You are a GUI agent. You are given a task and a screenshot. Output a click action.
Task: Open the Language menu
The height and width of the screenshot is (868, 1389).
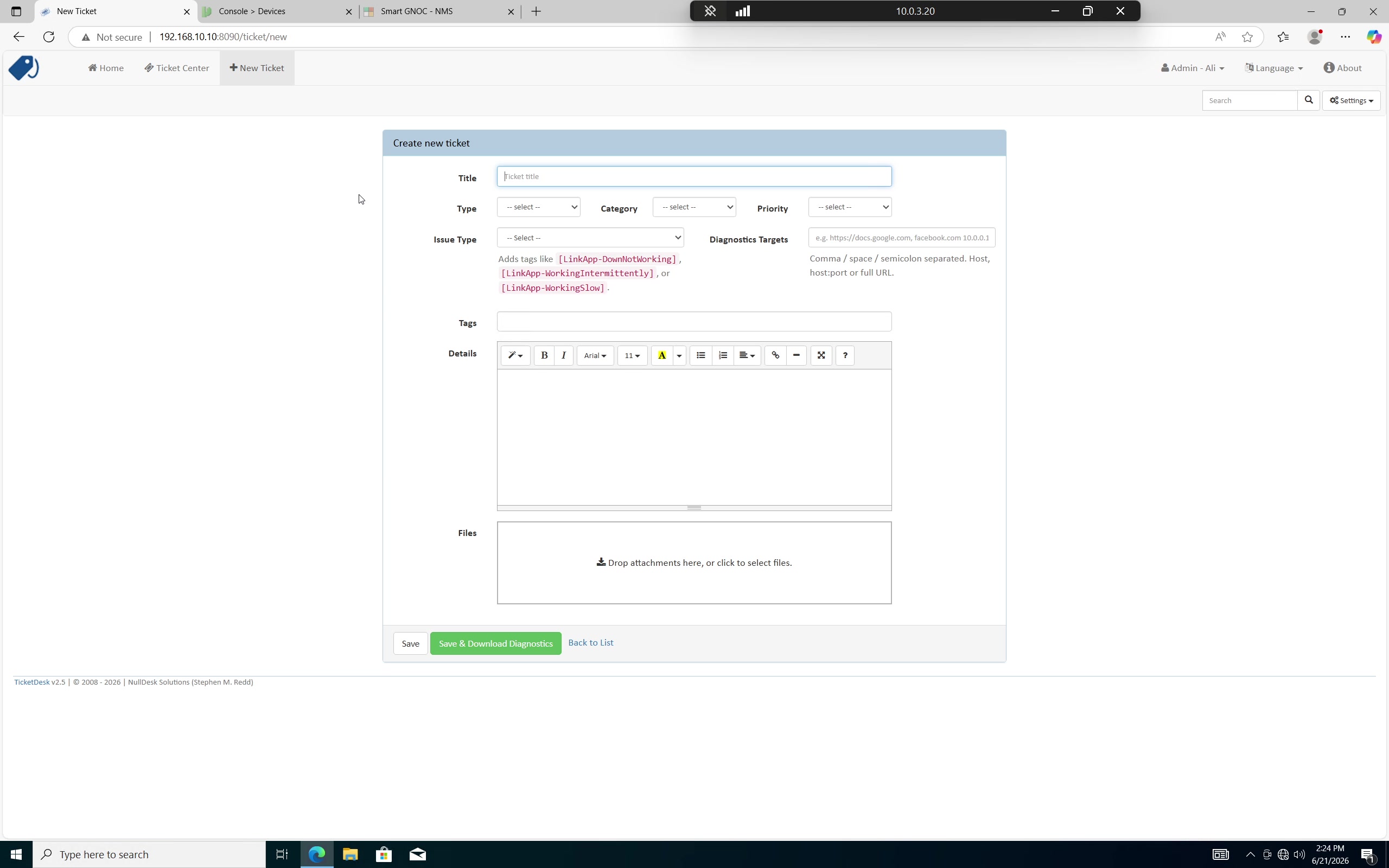click(x=1273, y=68)
